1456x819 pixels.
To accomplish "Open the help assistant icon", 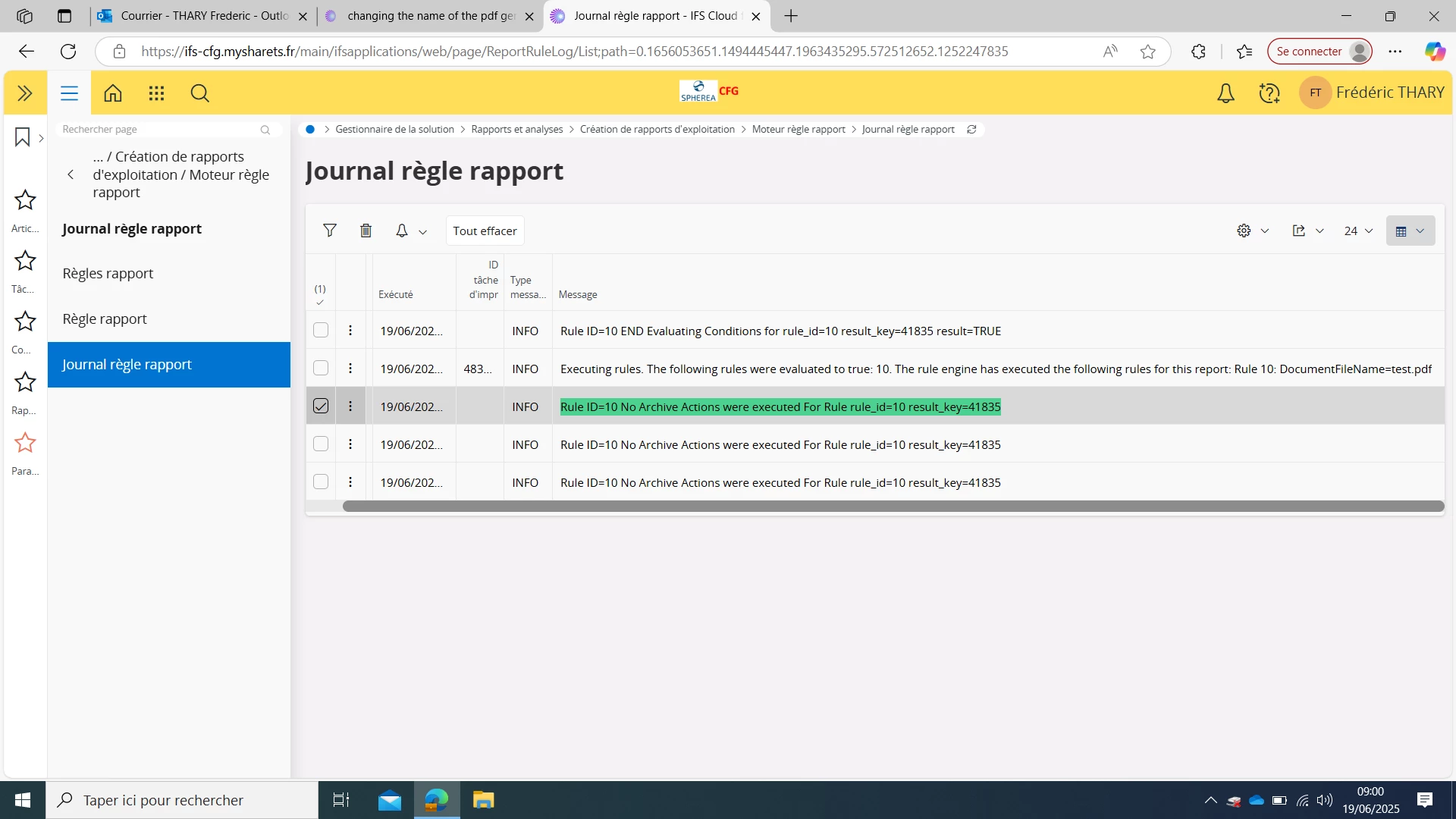I will pyautogui.click(x=1269, y=93).
